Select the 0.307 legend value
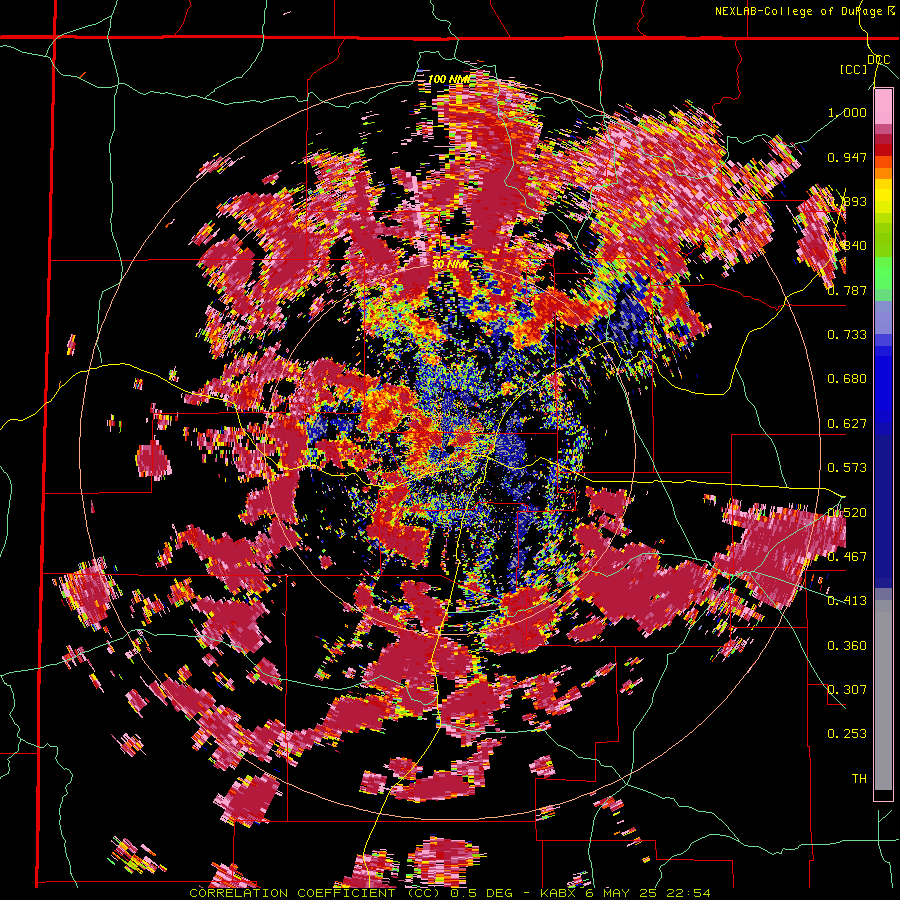 (847, 690)
